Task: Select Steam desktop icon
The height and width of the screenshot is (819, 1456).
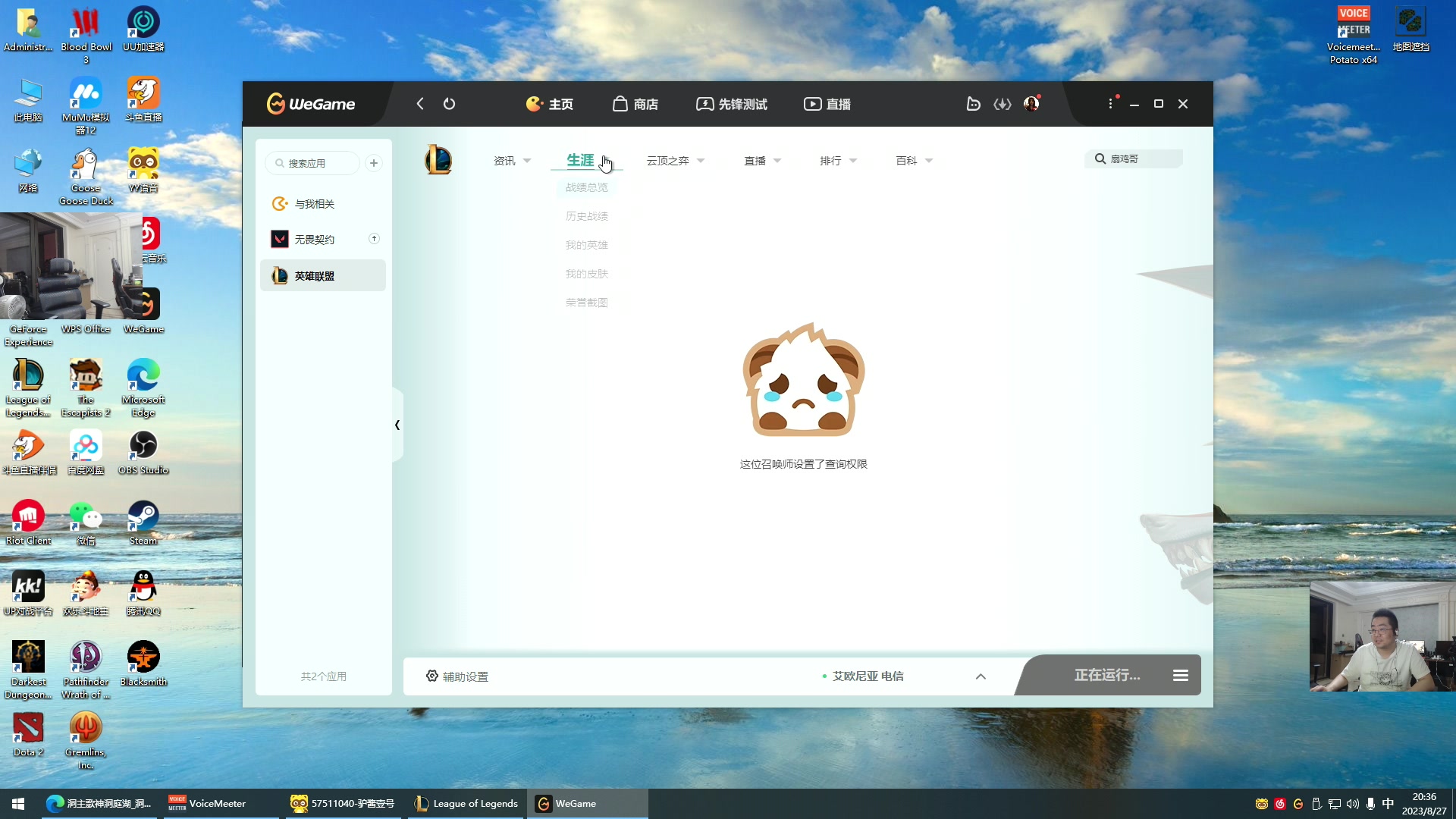Action: pyautogui.click(x=143, y=522)
